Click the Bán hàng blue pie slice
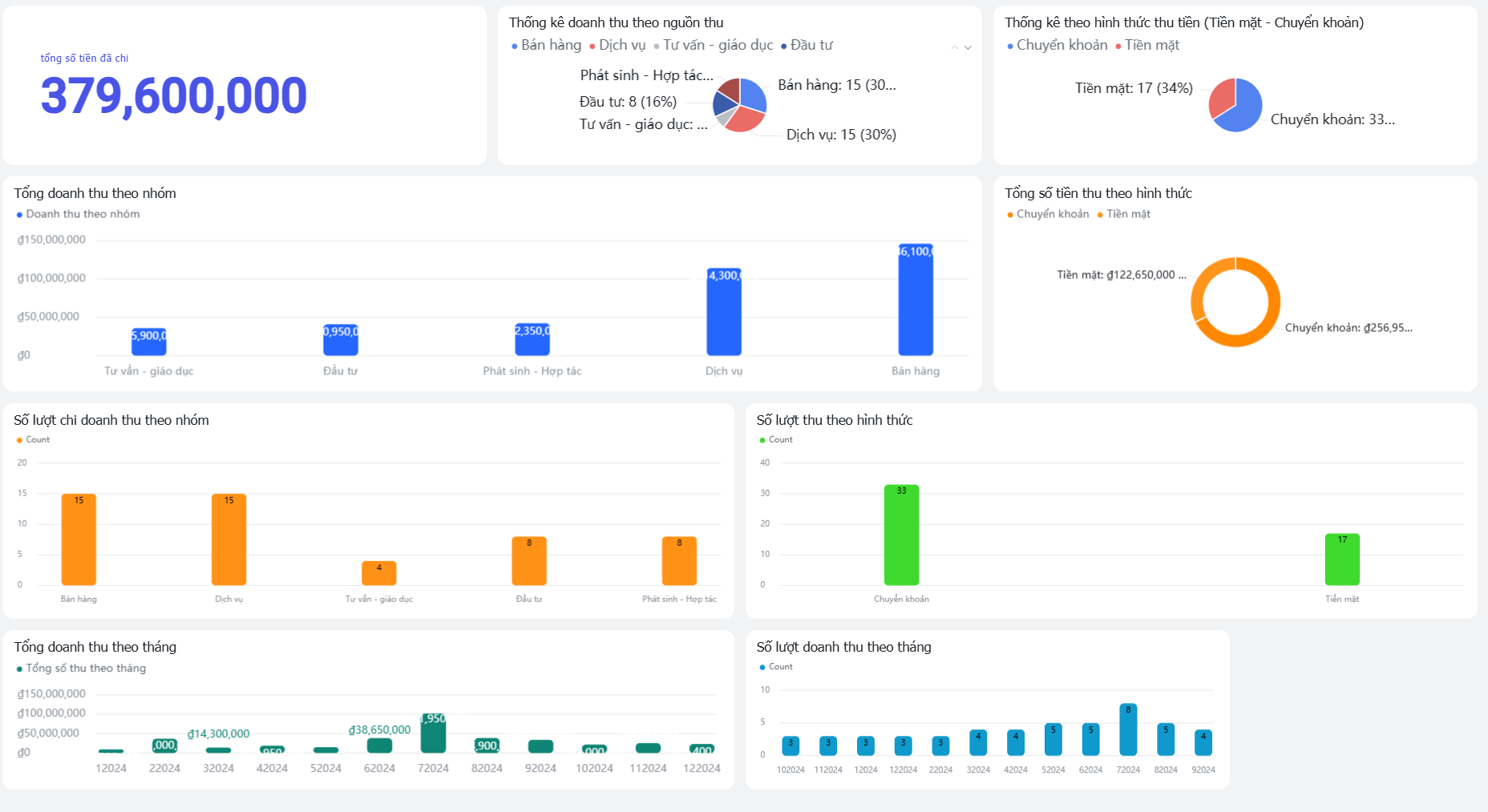Screen dimensions: 1488x812 [x=754, y=94]
